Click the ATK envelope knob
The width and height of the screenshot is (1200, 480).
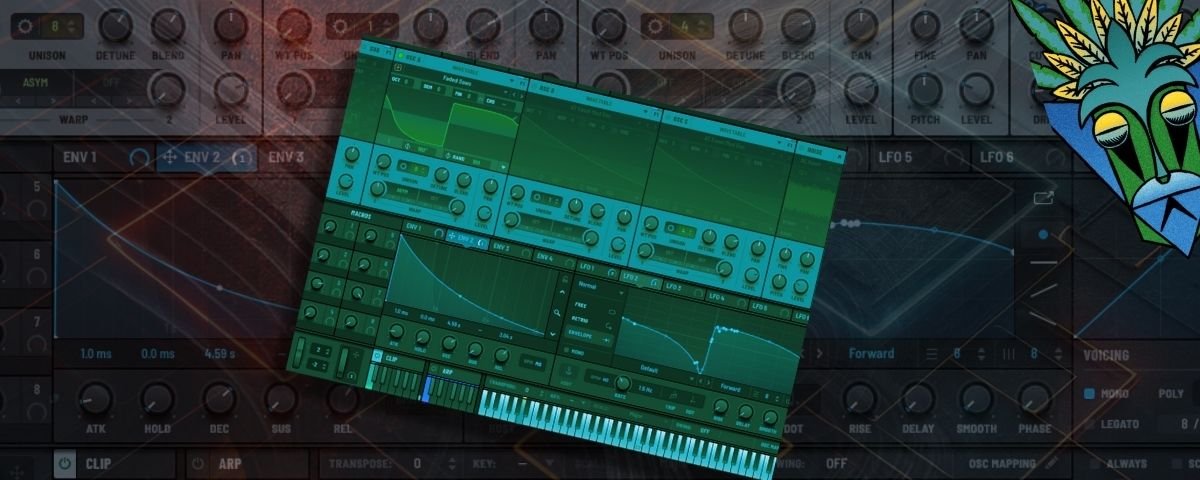click(x=95, y=399)
